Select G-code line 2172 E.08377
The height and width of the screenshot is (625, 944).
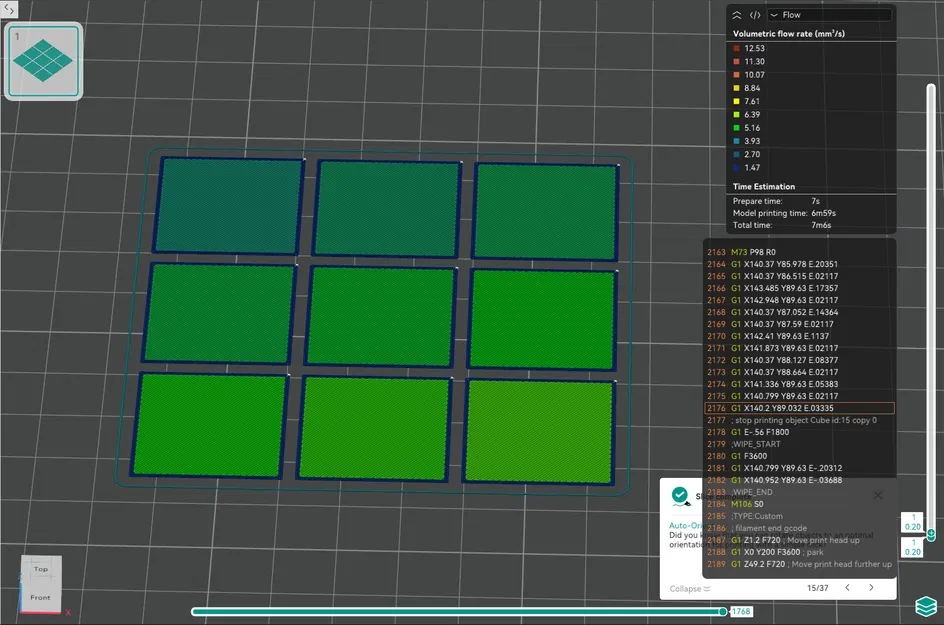pyautogui.click(x=799, y=360)
